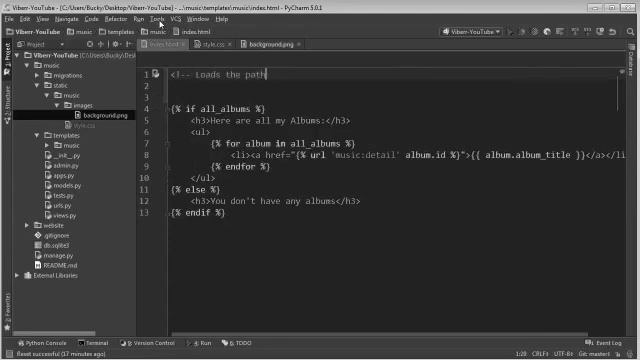Click the Profile toolbar icon
This screenshot has width=640, height=360.
point(547,31)
